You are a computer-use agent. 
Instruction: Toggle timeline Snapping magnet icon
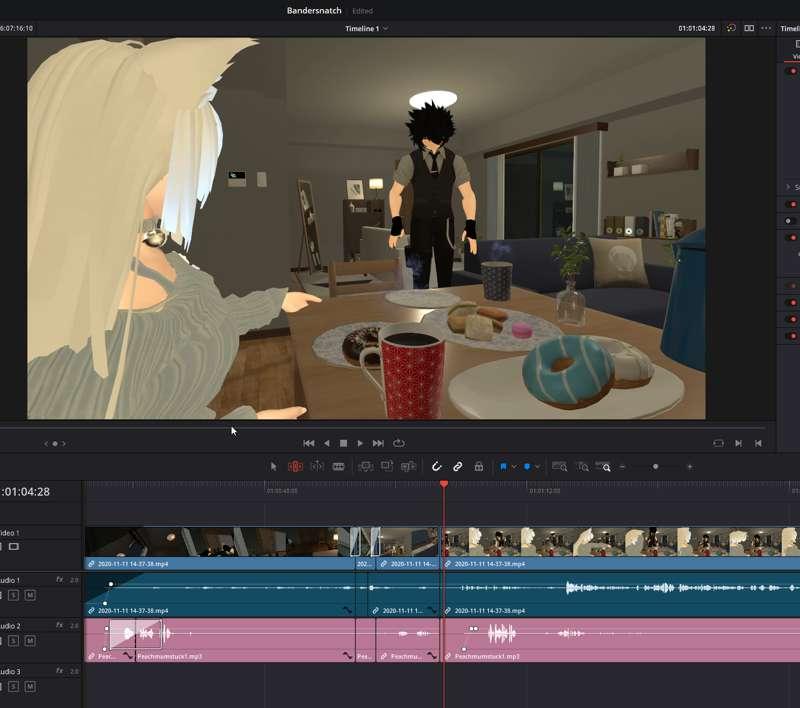tap(436, 466)
